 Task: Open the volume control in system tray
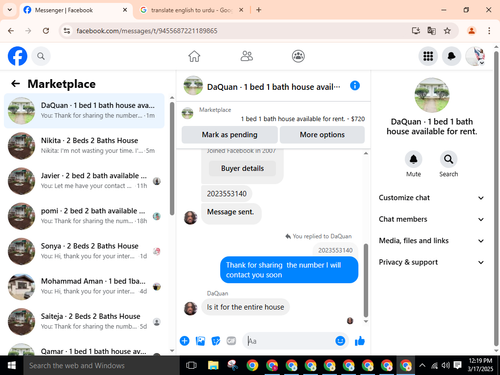tap(446, 365)
